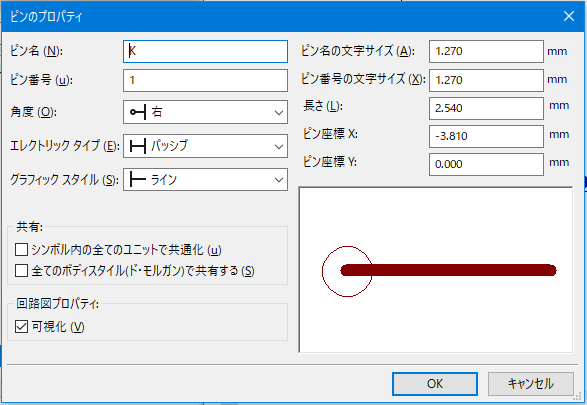The height and width of the screenshot is (405, 587).
Task: Click the passive type icon in エレクトリック タイプ
Action: click(137, 146)
